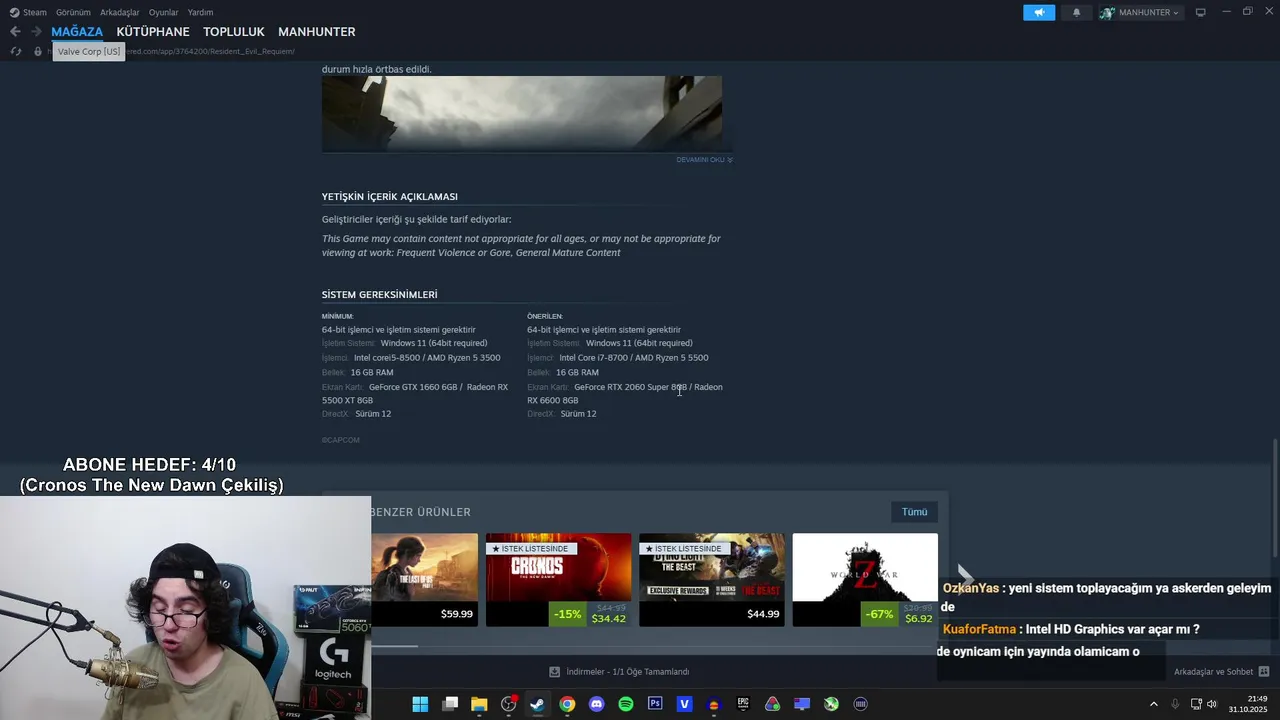
Task: Open the Görünüm menu
Action: click(73, 12)
